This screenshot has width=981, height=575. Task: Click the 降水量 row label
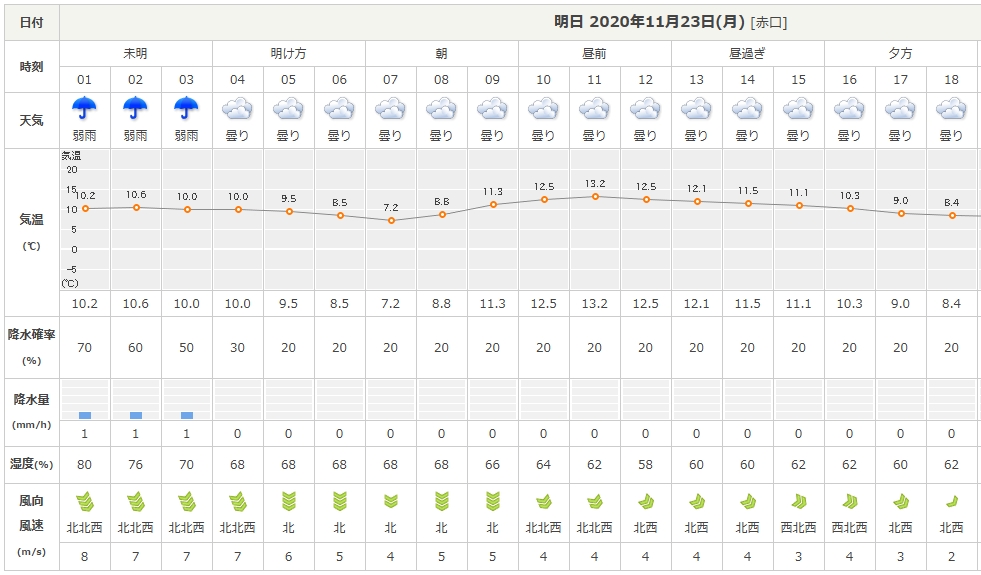pyautogui.click(x=31, y=399)
